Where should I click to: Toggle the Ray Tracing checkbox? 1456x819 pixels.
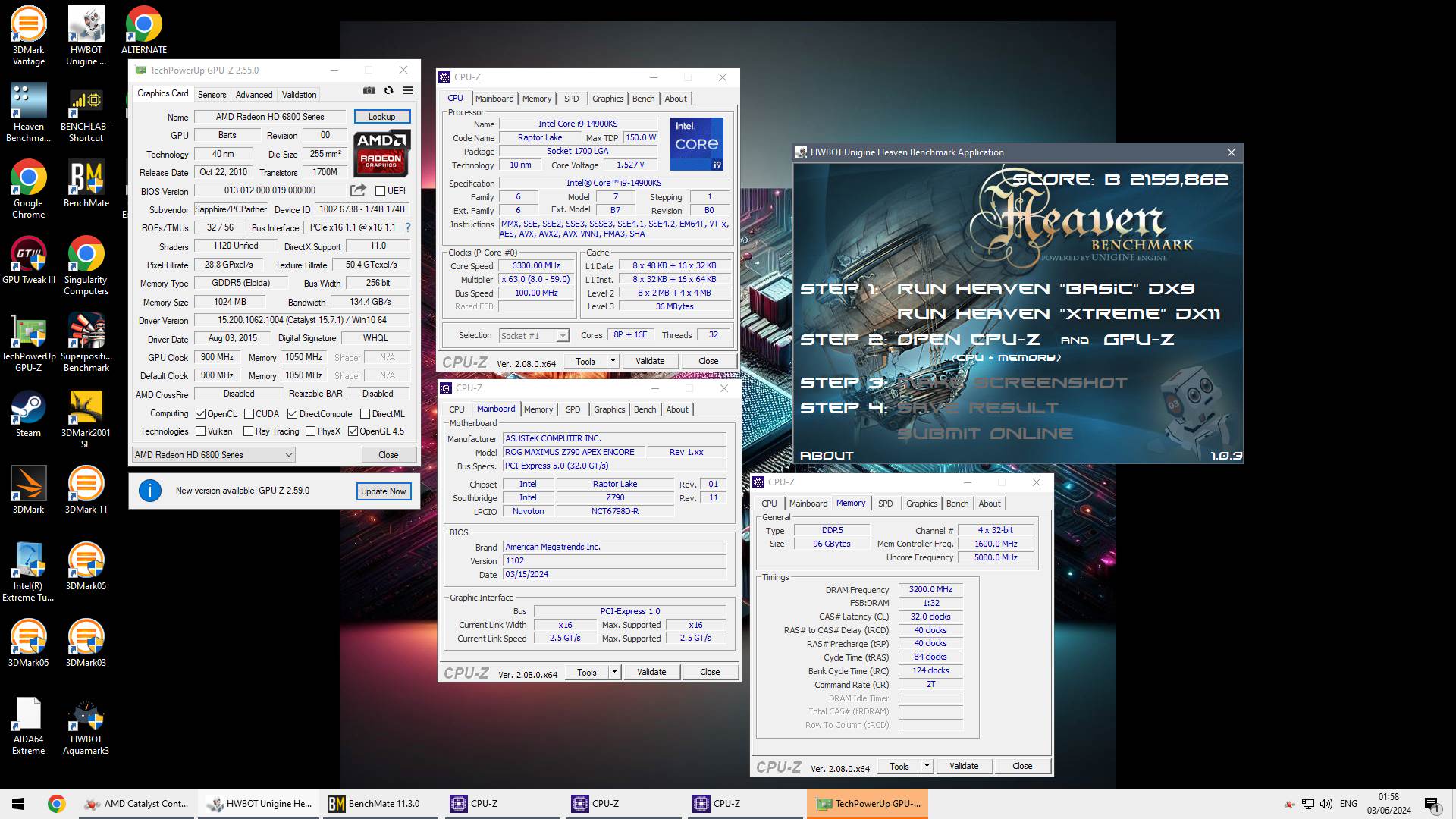[248, 431]
